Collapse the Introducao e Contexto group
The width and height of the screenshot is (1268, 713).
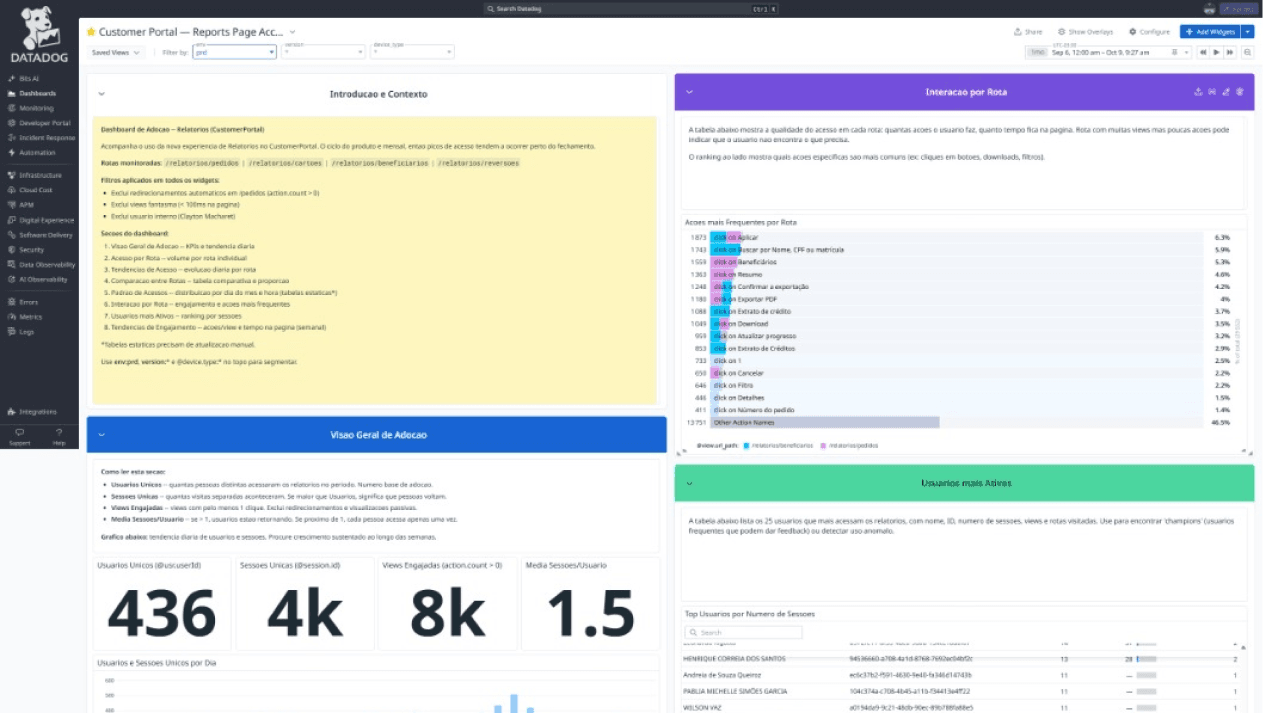pyautogui.click(x=101, y=94)
